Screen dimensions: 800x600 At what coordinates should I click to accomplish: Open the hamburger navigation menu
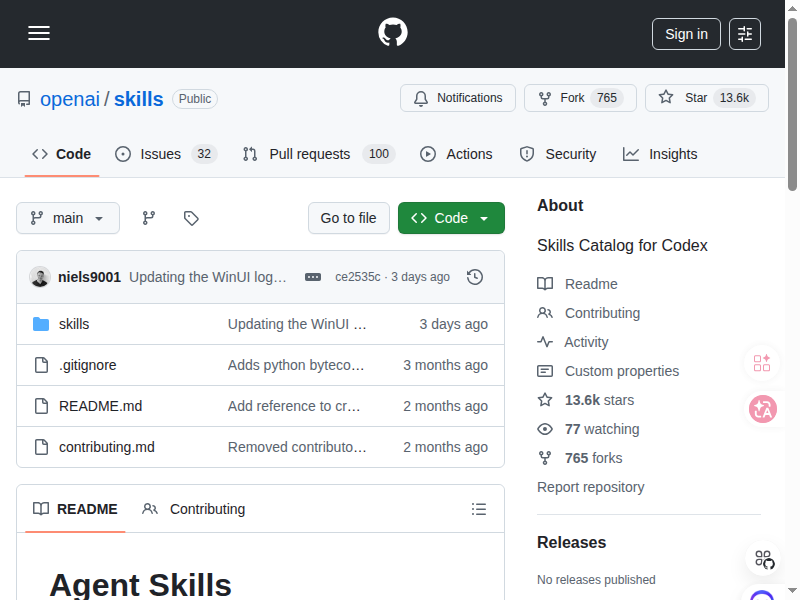click(39, 33)
